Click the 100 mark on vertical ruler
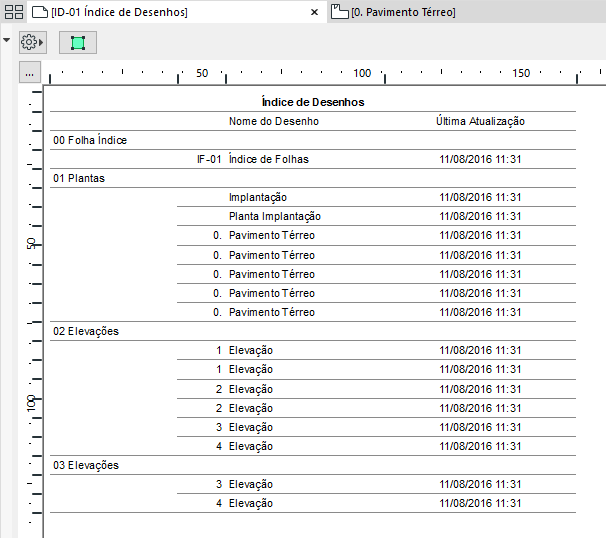This screenshot has width=606, height=538. 31,403
